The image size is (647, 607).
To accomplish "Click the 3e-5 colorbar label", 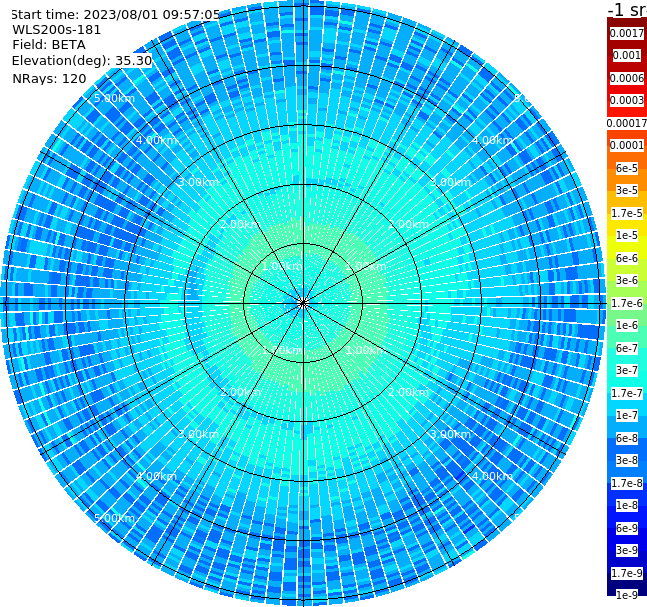I will click(627, 190).
